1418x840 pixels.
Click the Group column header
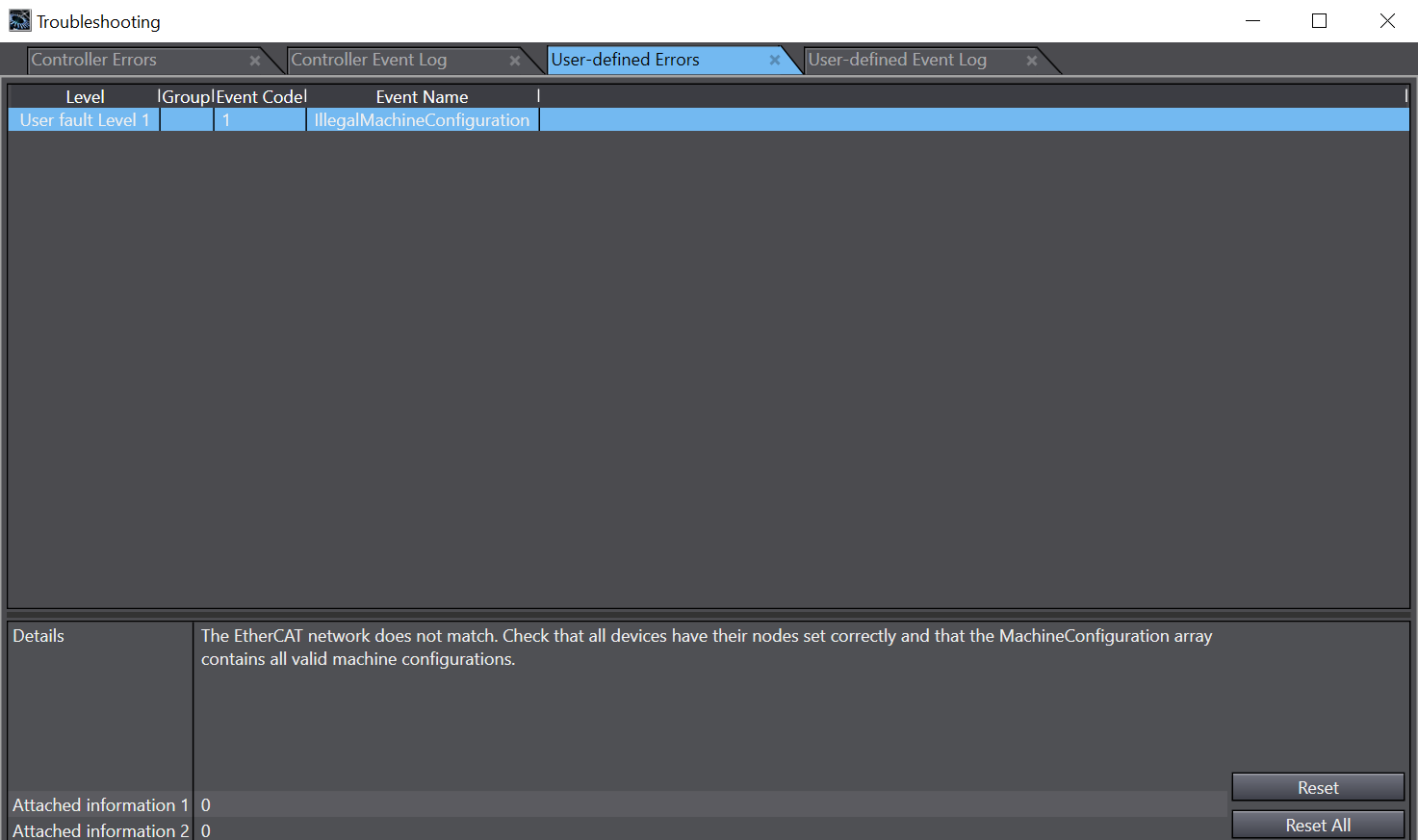tap(186, 97)
